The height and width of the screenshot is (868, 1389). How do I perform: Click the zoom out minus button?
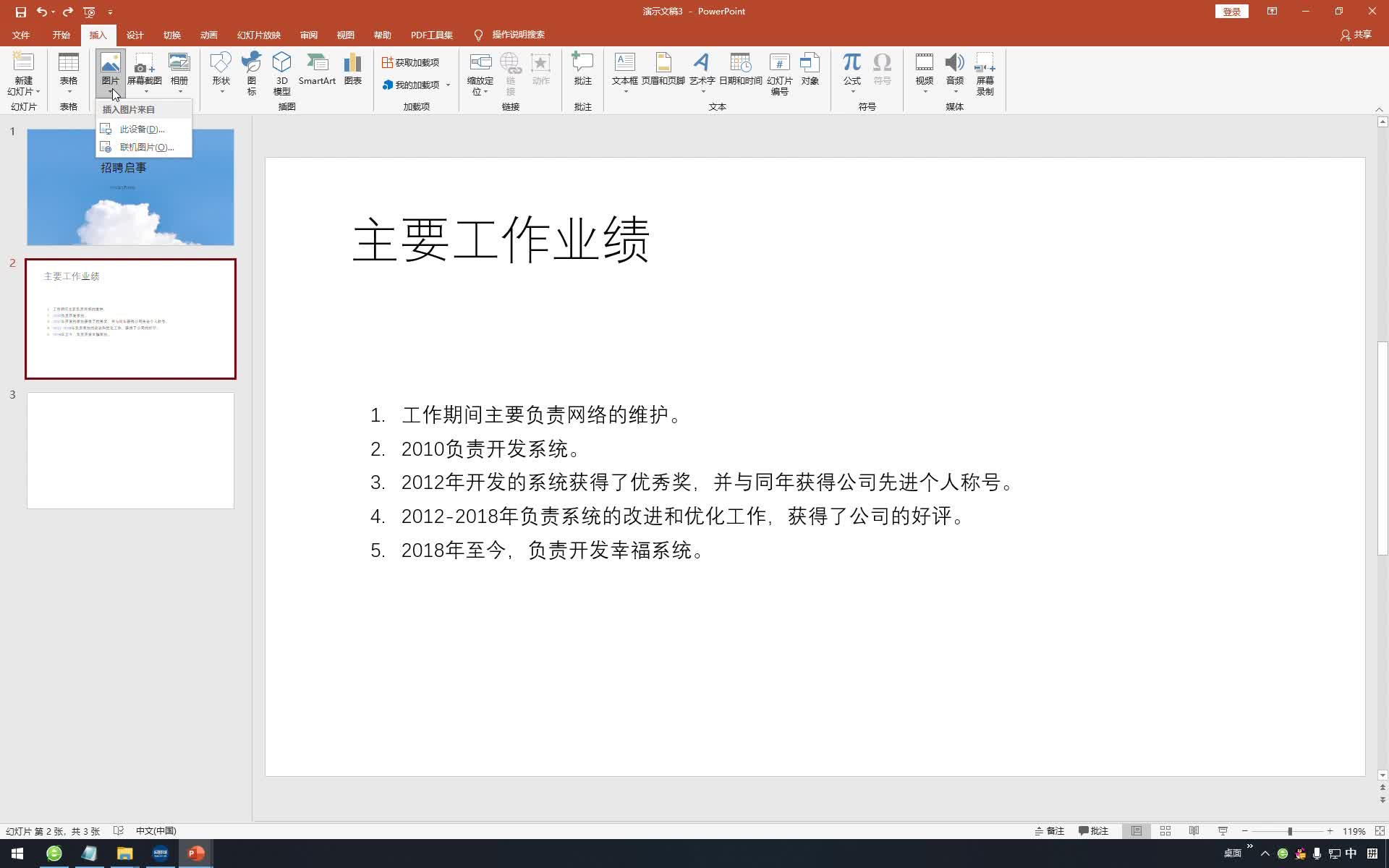tap(1245, 831)
